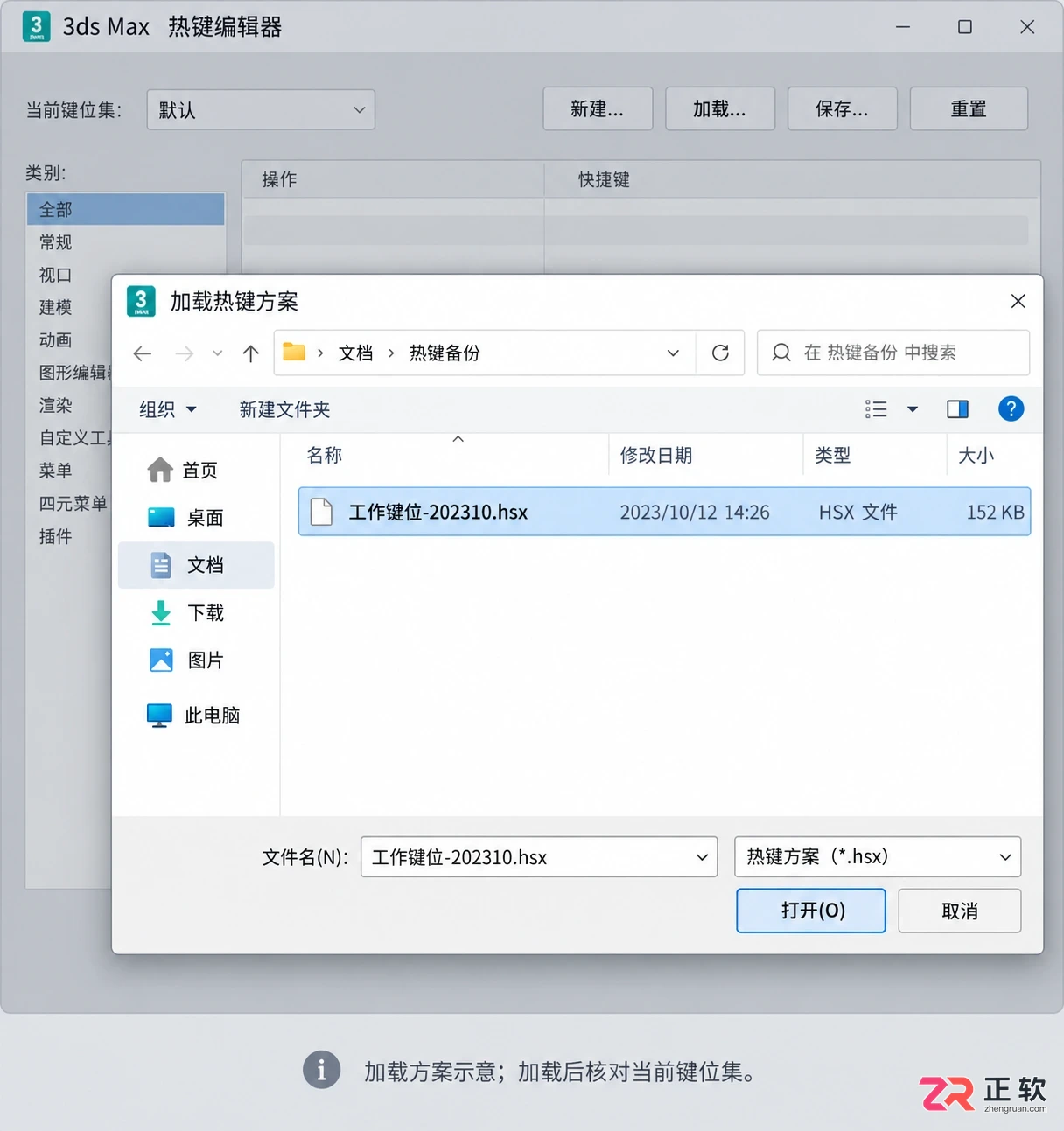Click the 打开(O) button
1064x1131 pixels.
pos(811,911)
